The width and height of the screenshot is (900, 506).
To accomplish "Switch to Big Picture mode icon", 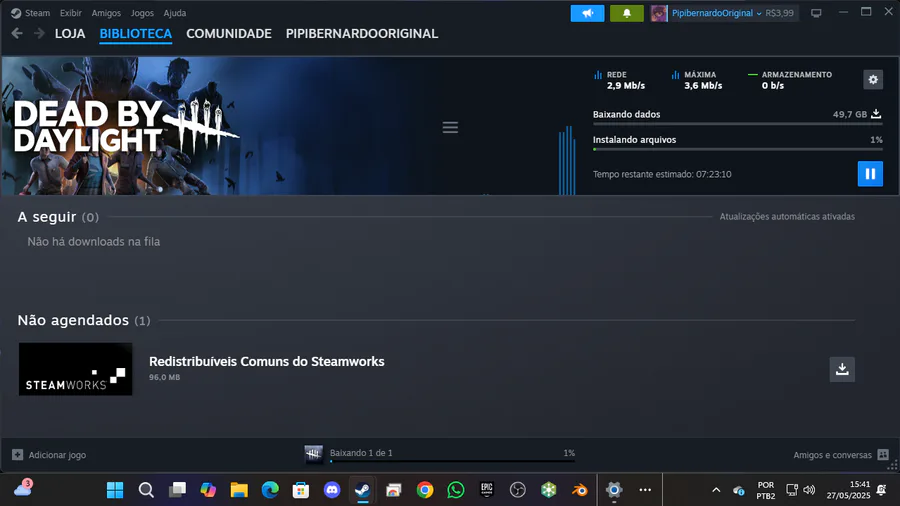I will coord(816,13).
